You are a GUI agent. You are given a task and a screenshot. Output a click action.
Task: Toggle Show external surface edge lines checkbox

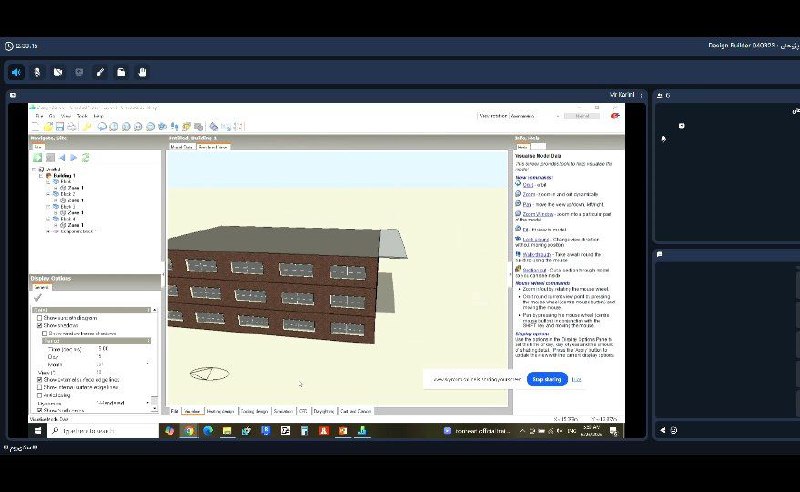(x=39, y=380)
